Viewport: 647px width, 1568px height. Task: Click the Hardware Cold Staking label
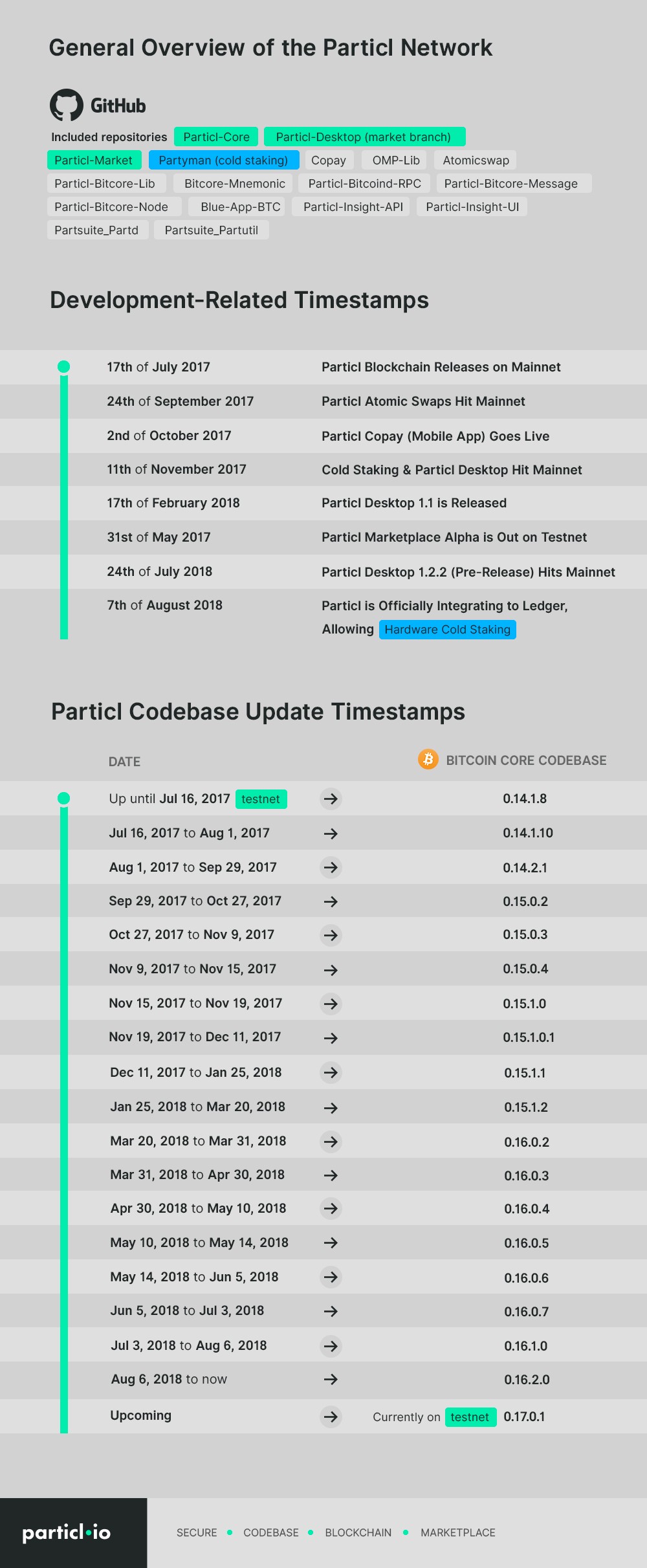[447, 630]
